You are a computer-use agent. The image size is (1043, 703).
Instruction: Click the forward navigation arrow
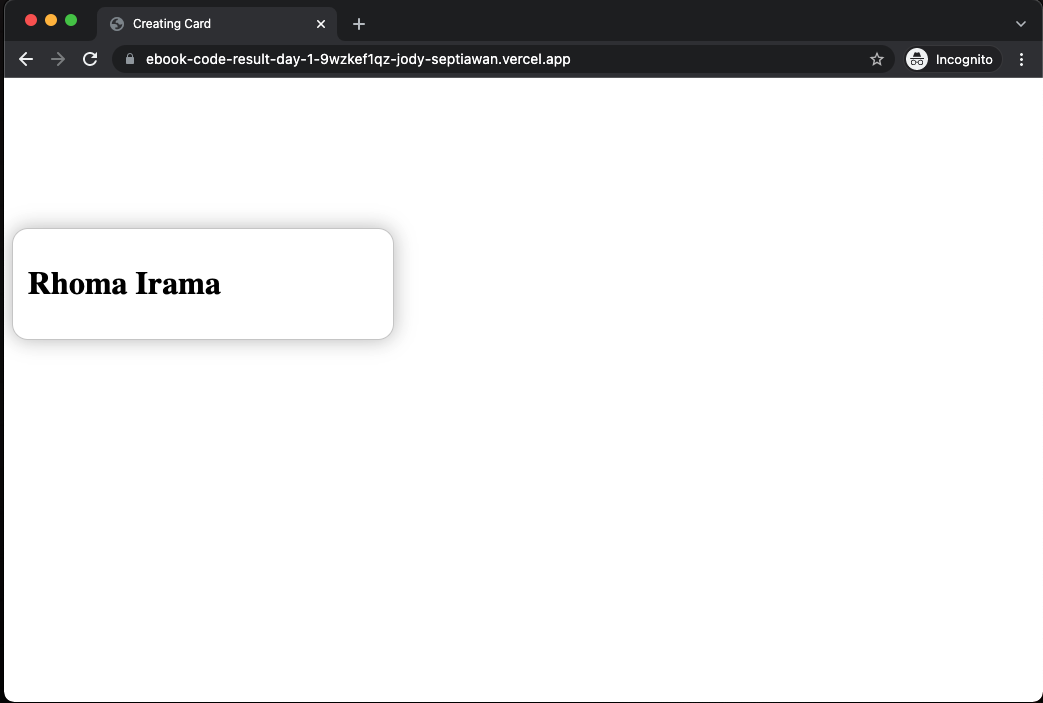point(58,59)
